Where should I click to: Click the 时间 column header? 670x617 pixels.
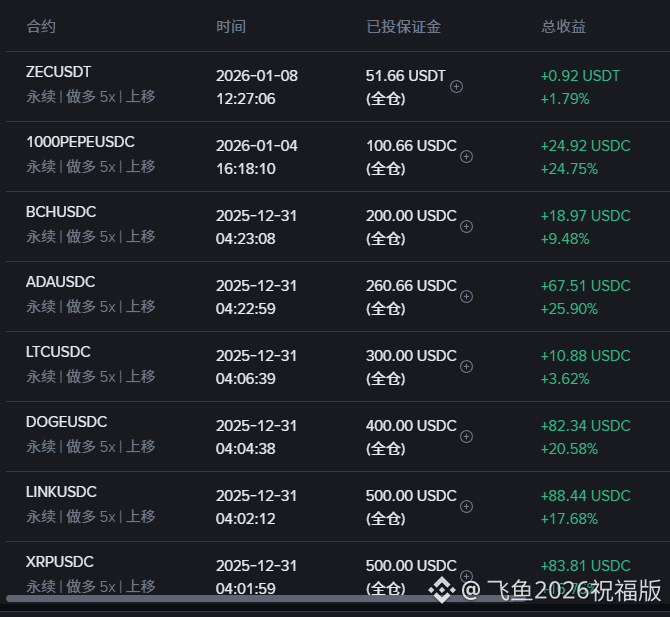coord(230,27)
